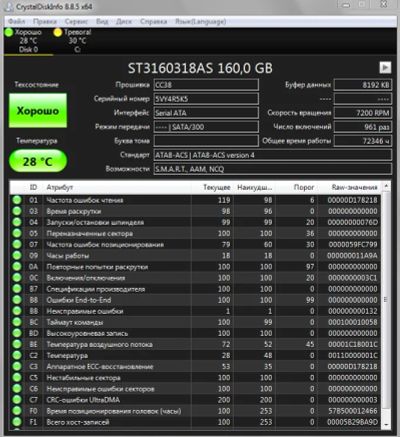Click the SMART list scroll down arrow
Image resolution: width=400 pixels, height=437 pixels.
[x=386, y=424]
